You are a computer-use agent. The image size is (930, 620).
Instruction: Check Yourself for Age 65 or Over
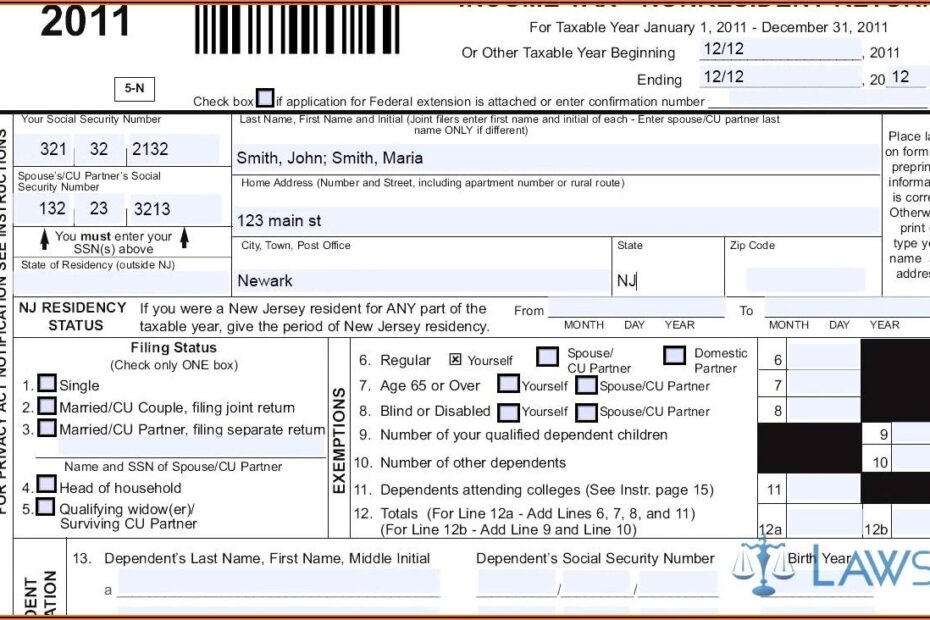point(510,383)
